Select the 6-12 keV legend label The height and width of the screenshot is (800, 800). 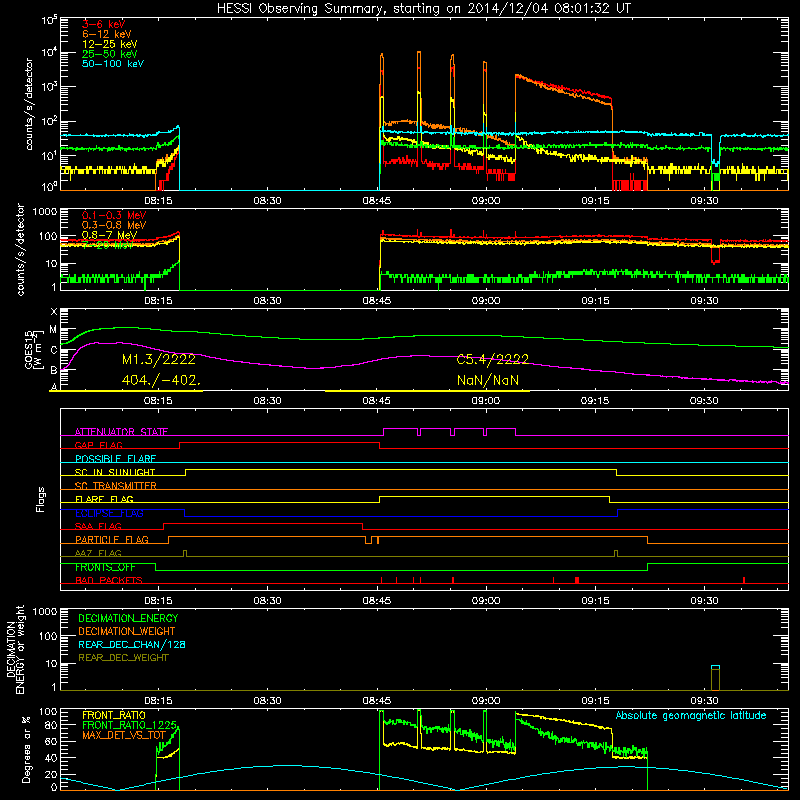click(x=106, y=34)
